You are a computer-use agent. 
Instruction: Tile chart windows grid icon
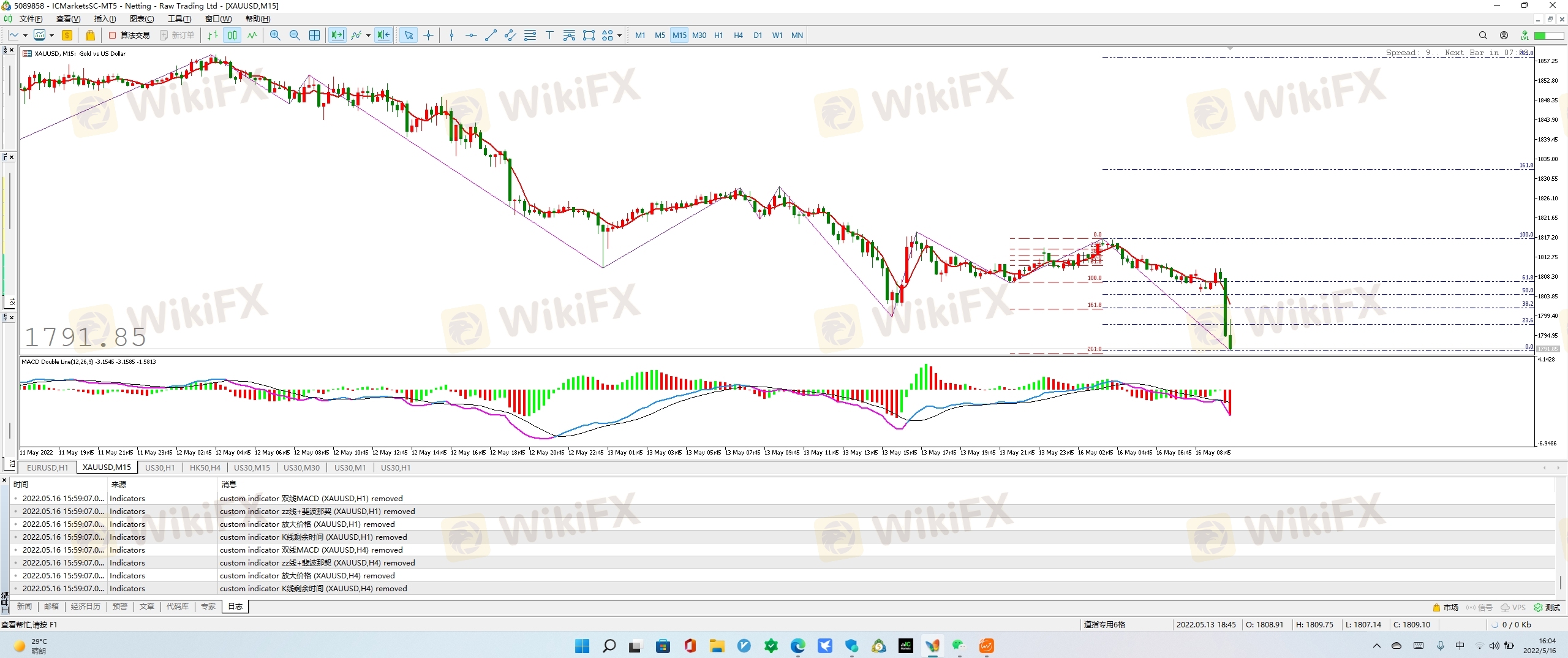tap(314, 36)
